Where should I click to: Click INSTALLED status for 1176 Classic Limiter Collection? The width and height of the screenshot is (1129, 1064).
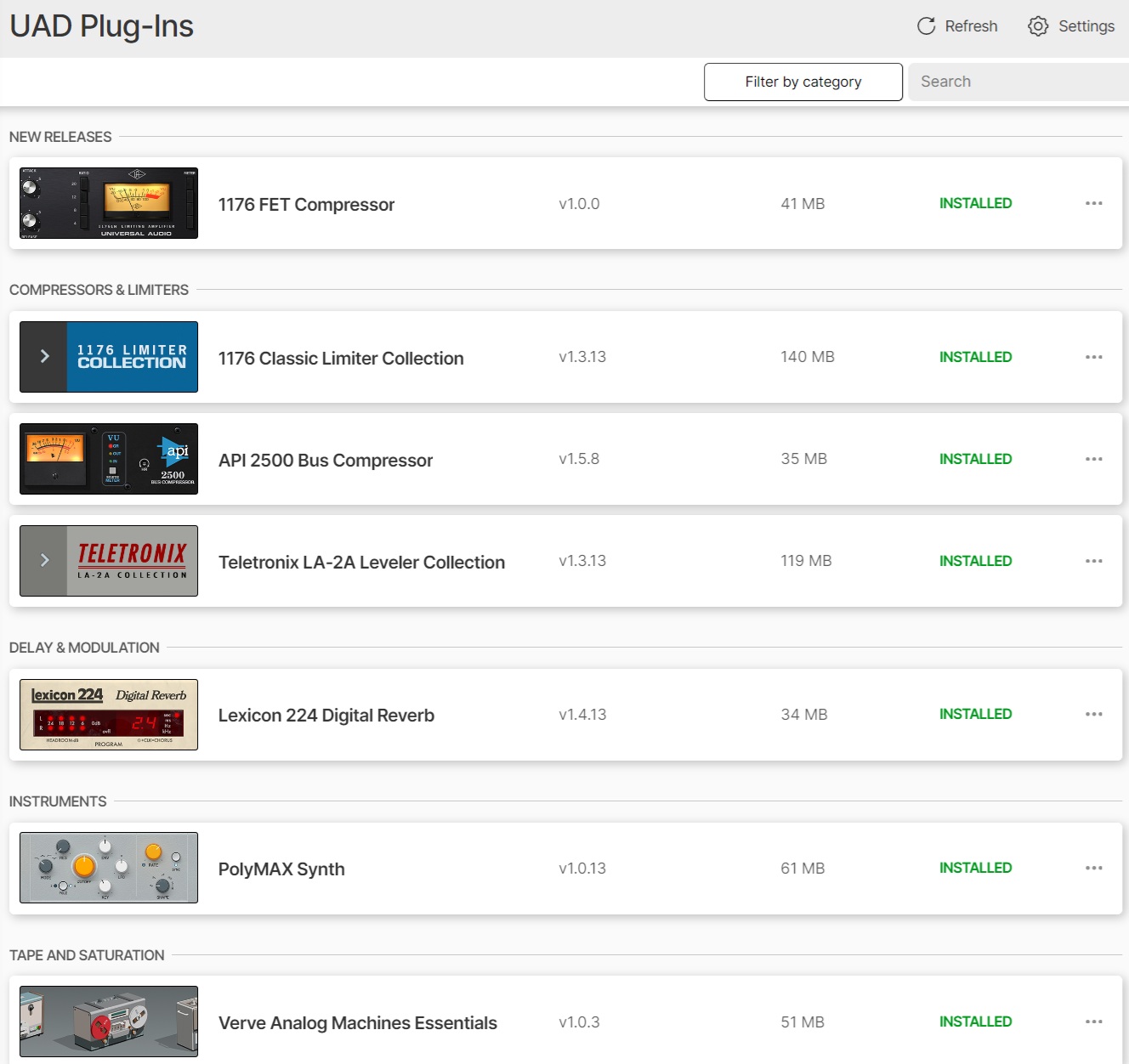(975, 357)
